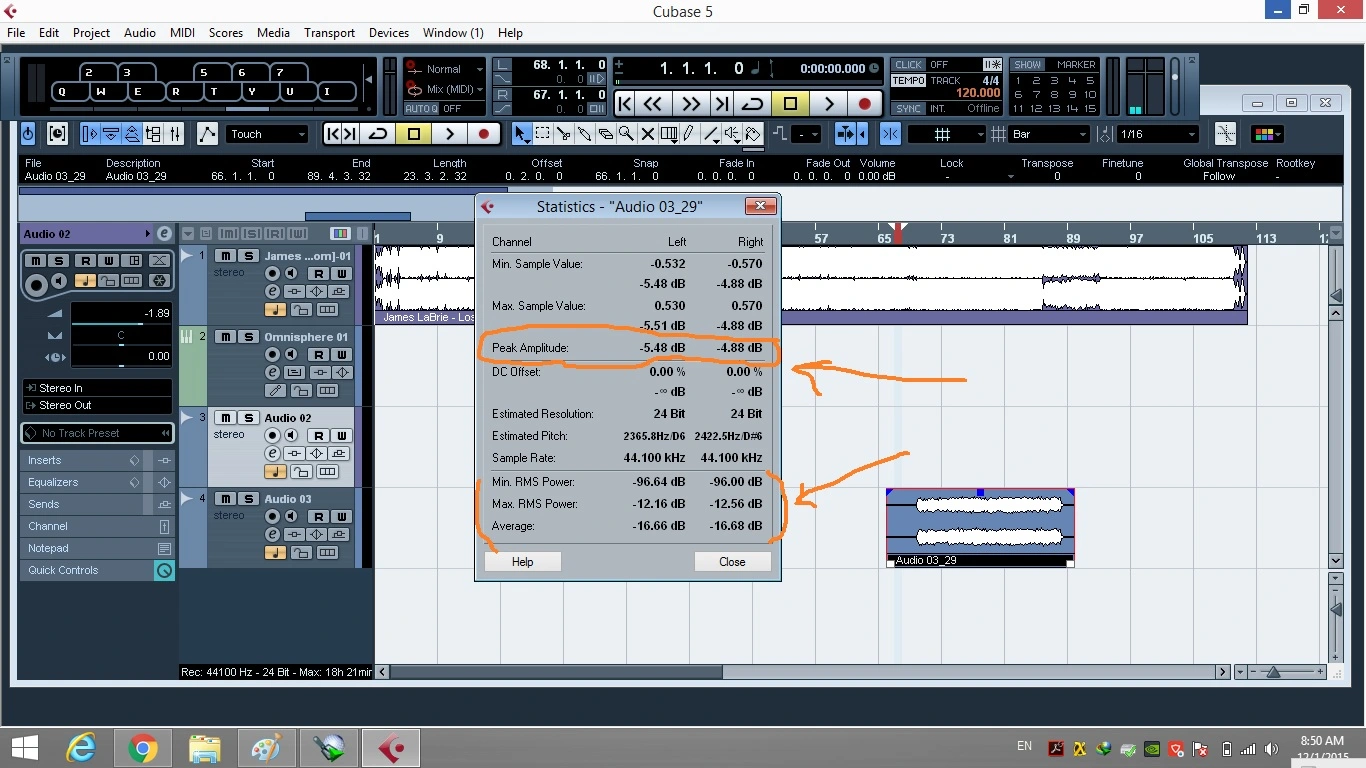Click Record on the transport panel
1366x768 pixels.
click(865, 103)
